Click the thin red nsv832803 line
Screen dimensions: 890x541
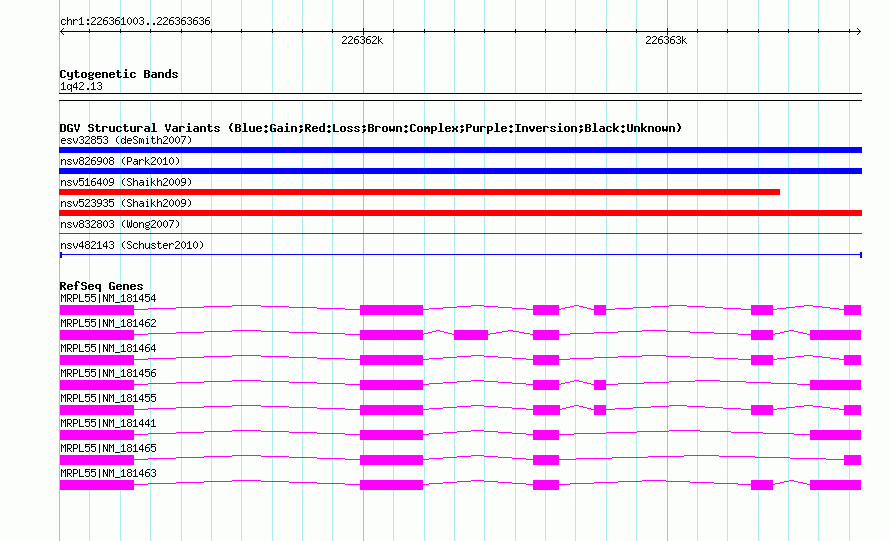[460, 233]
